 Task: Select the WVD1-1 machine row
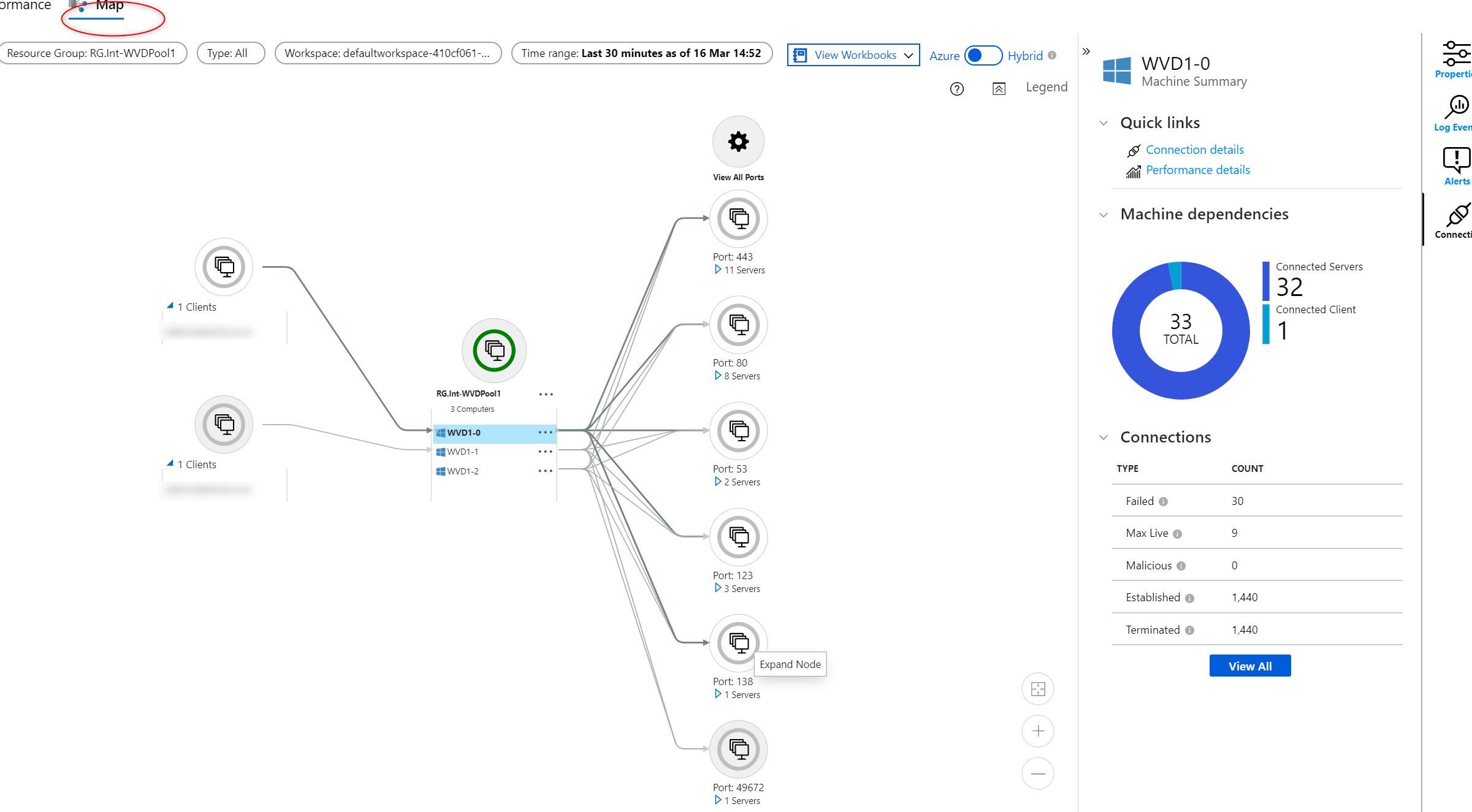click(494, 452)
